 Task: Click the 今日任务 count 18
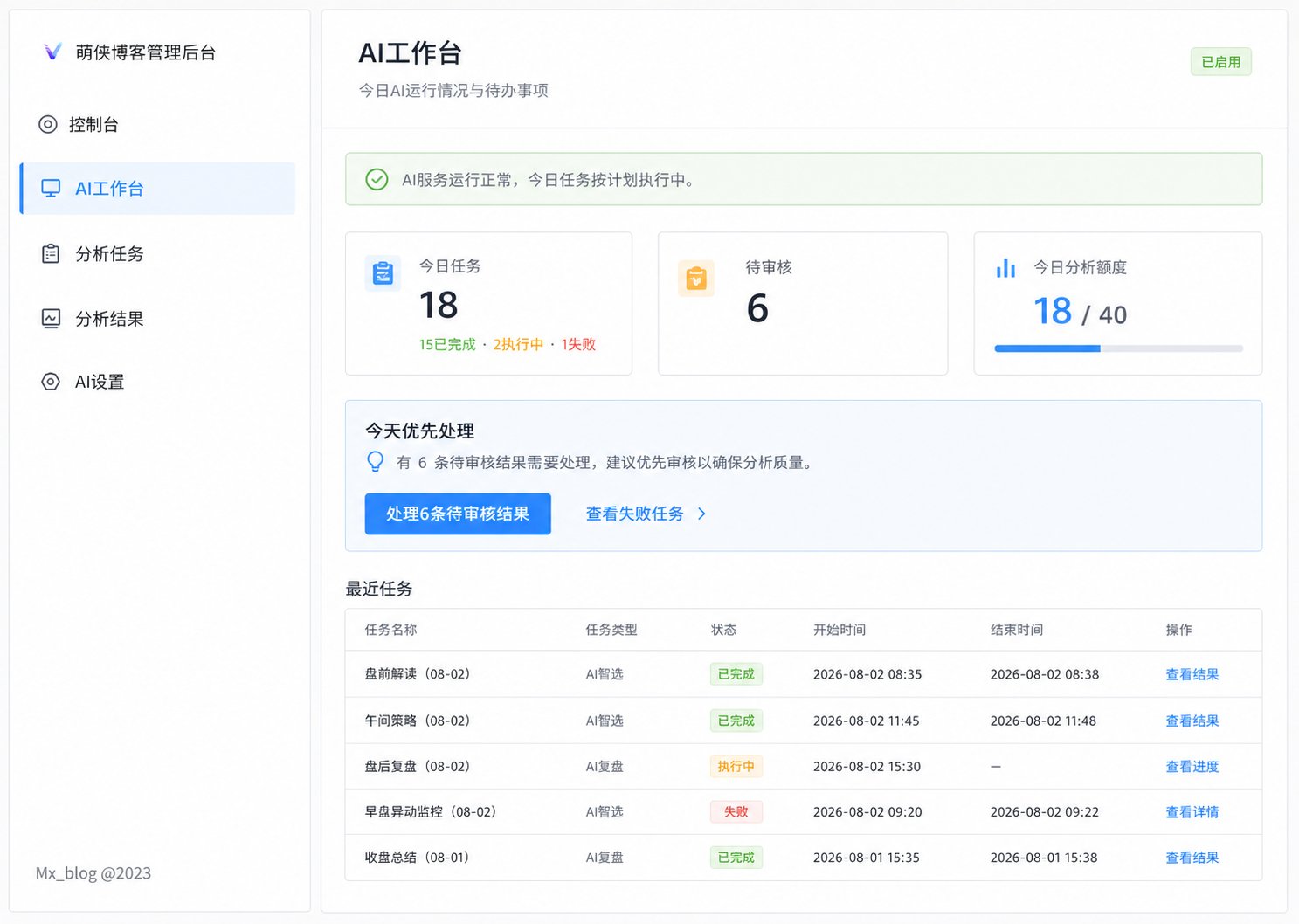click(439, 305)
